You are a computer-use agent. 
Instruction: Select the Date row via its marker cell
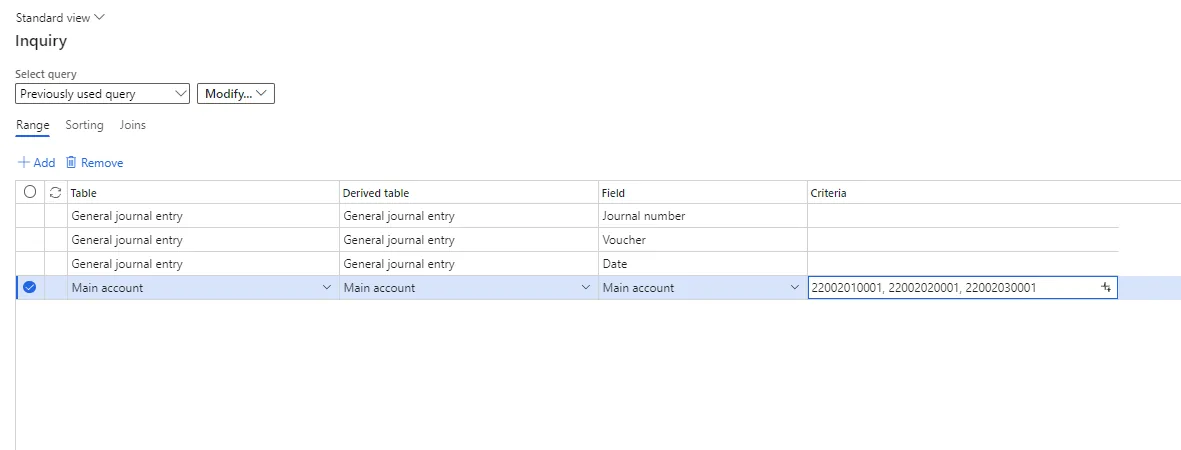coord(29,264)
